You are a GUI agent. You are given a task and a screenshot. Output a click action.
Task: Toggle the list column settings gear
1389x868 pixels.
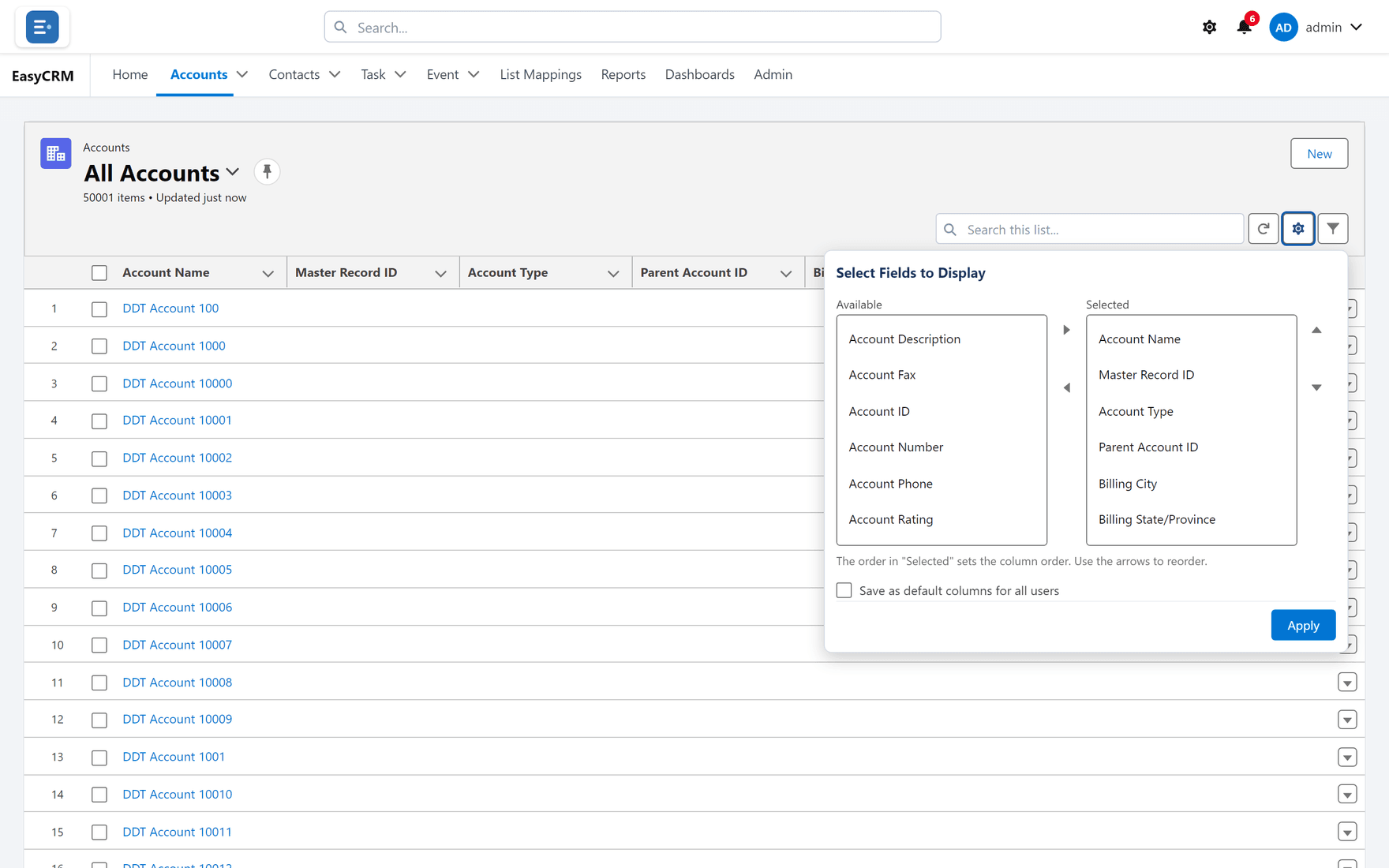pos(1297,229)
